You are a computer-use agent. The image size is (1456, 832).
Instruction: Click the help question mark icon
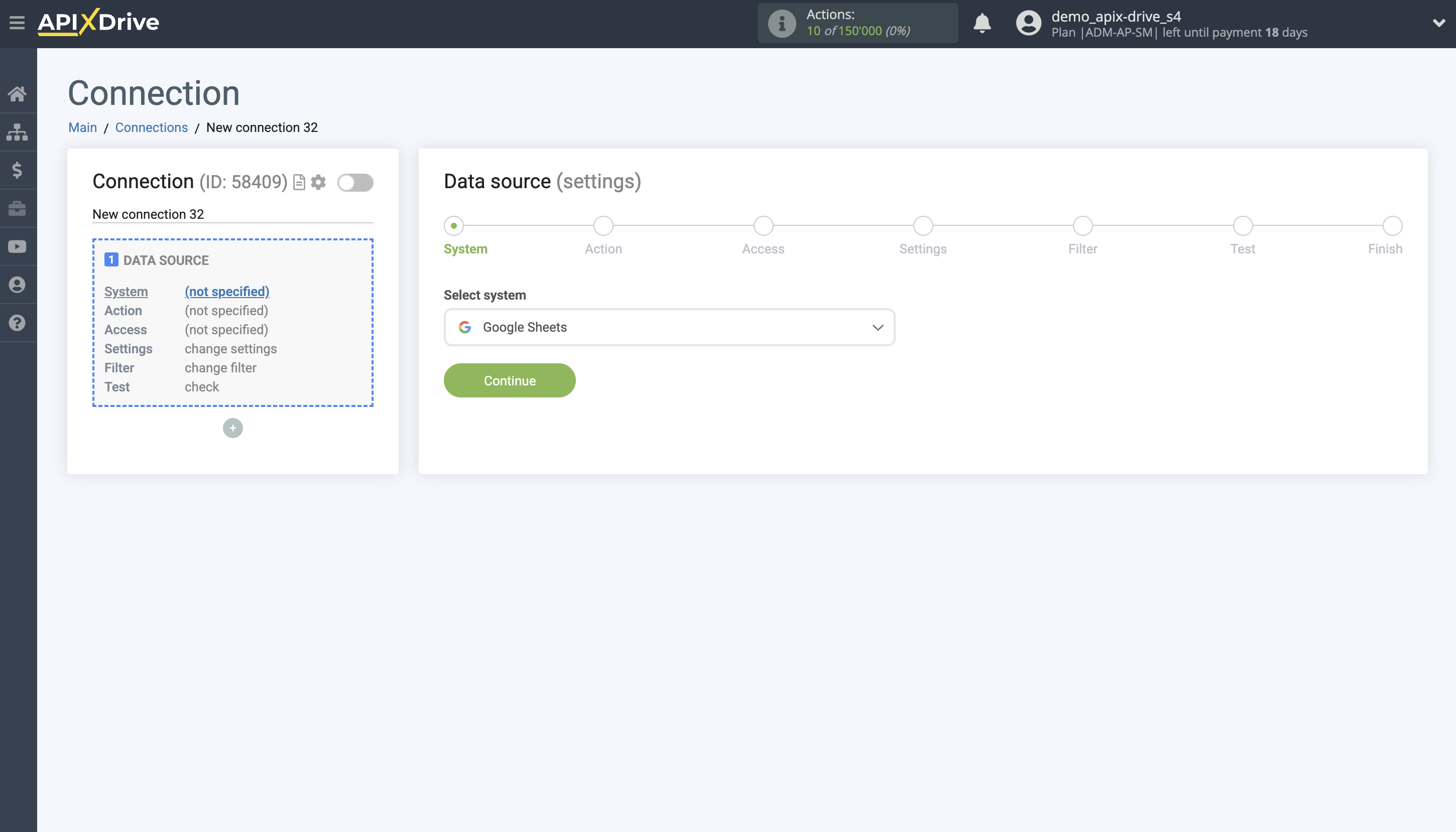point(18,322)
